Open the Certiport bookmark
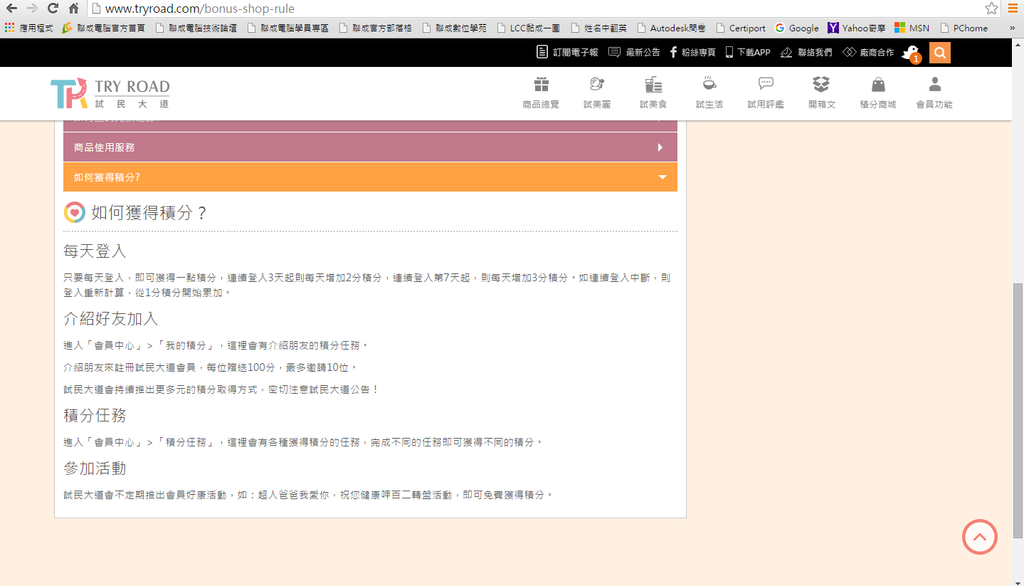The width and height of the screenshot is (1024, 586). click(x=741, y=28)
